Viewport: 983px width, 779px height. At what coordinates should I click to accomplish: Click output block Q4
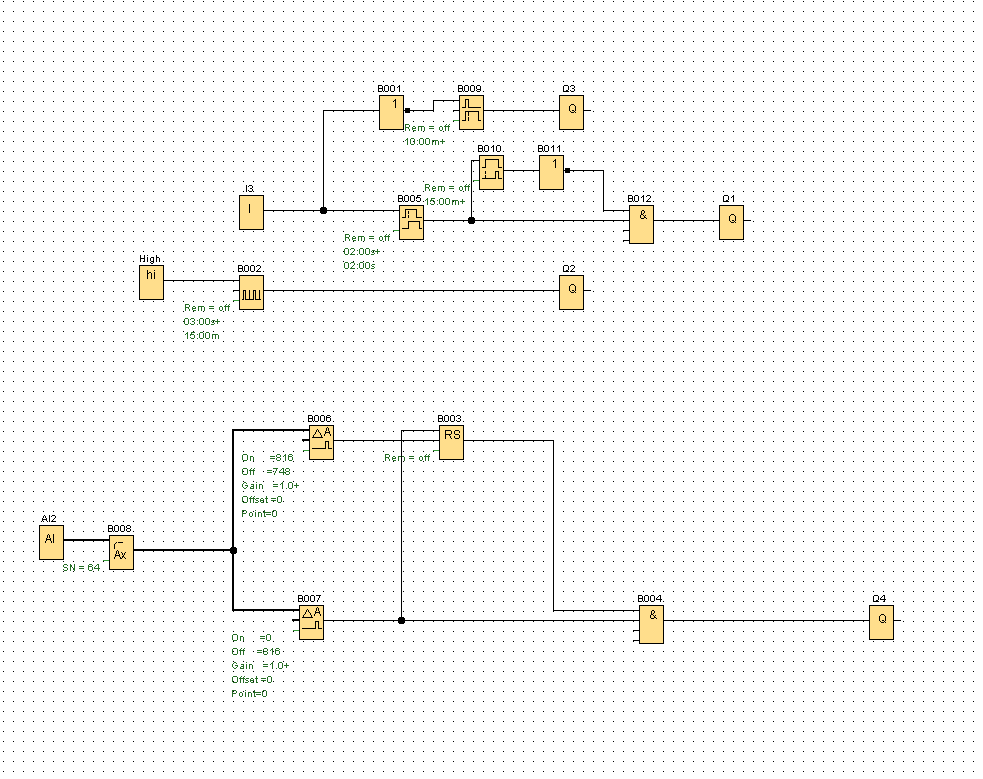coord(881,622)
